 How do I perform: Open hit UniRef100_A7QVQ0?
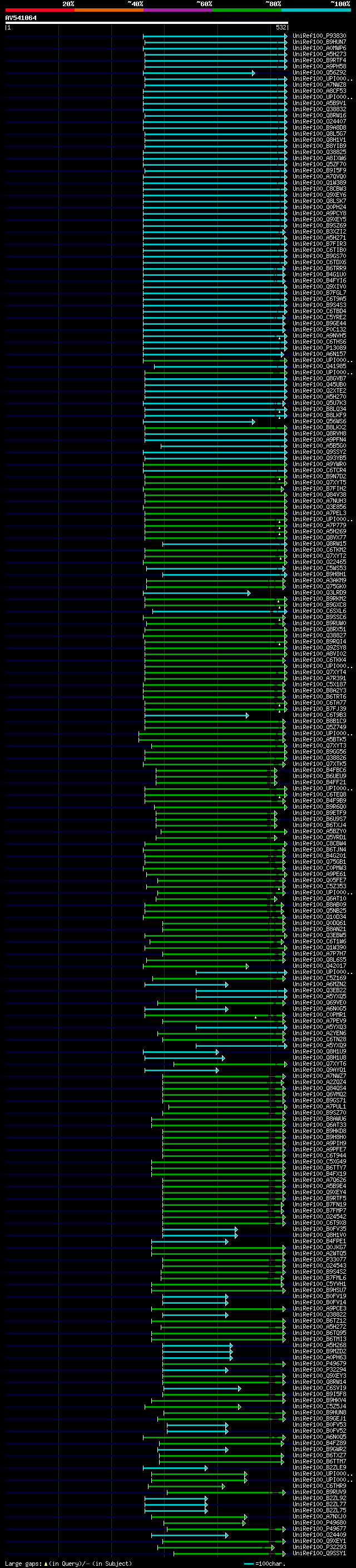[x=319, y=176]
